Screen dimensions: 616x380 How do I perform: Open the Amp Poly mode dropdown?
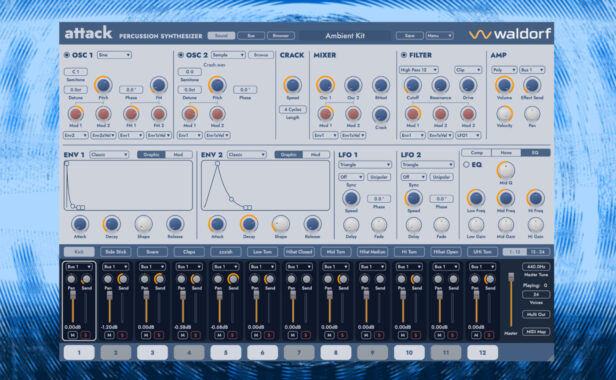tap(504, 70)
